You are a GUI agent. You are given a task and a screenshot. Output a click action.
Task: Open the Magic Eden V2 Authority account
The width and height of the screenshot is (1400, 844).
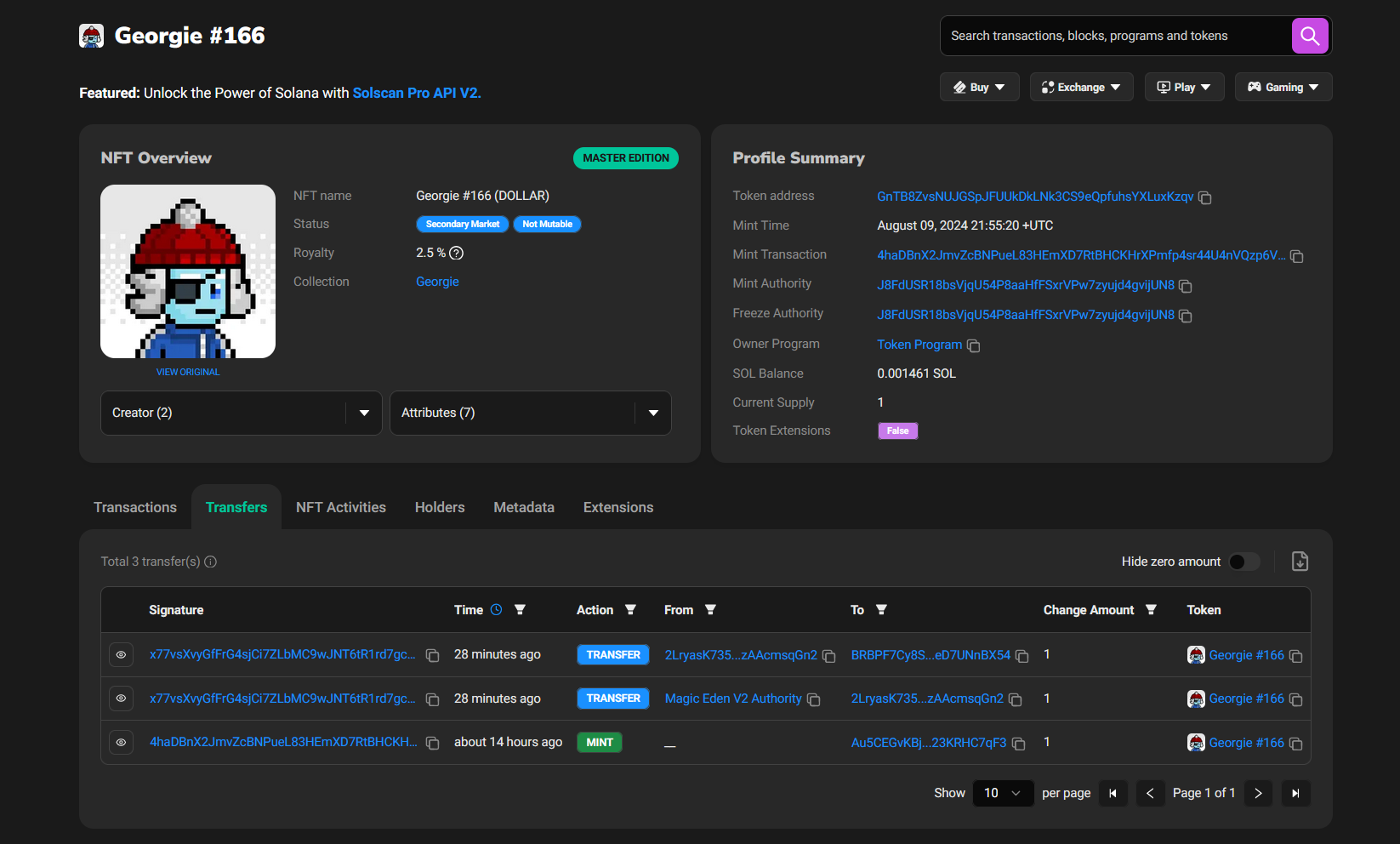point(733,699)
